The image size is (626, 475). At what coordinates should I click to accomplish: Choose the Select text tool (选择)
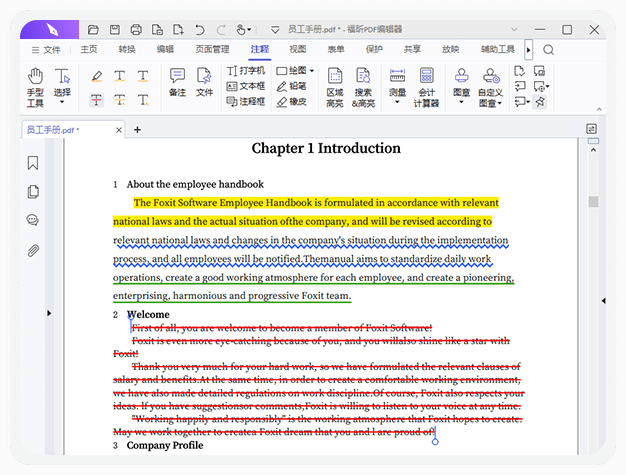pyautogui.click(x=62, y=83)
